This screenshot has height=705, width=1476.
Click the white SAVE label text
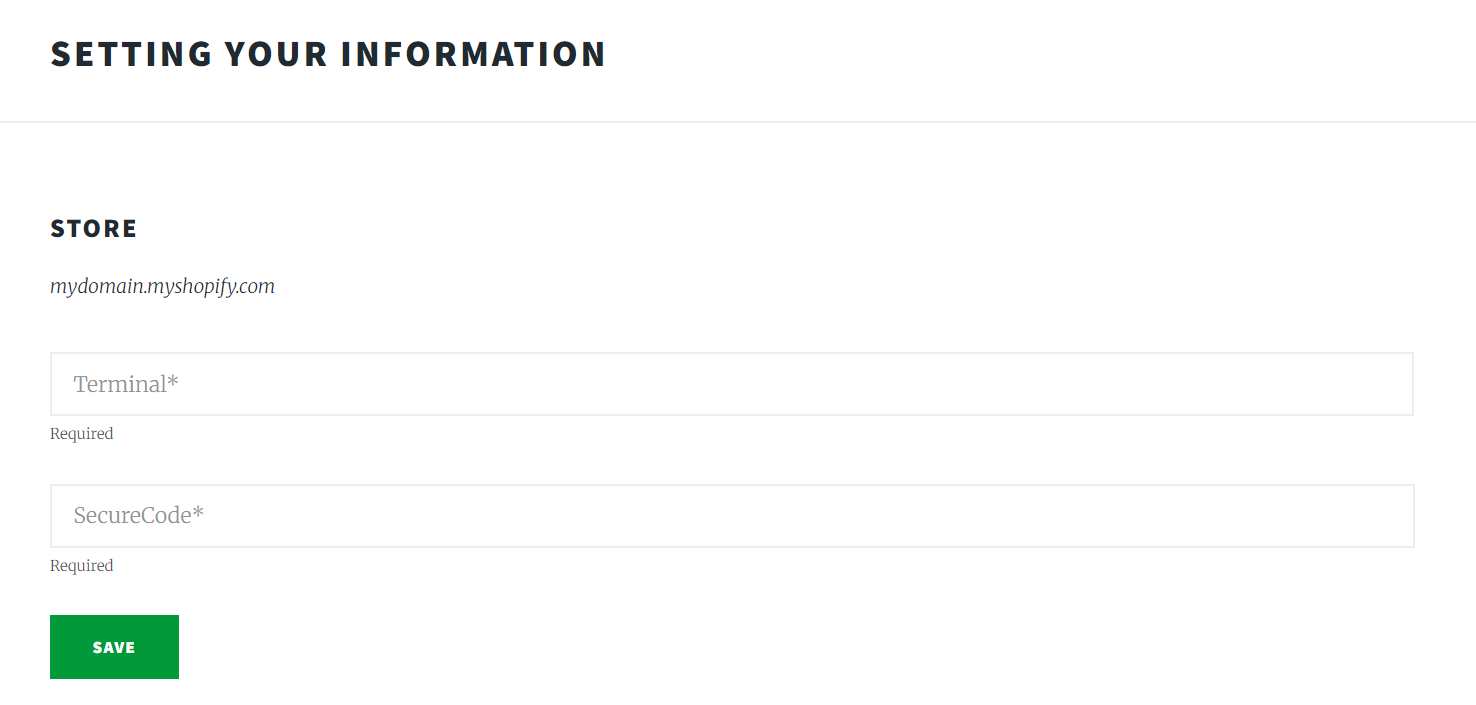114,648
